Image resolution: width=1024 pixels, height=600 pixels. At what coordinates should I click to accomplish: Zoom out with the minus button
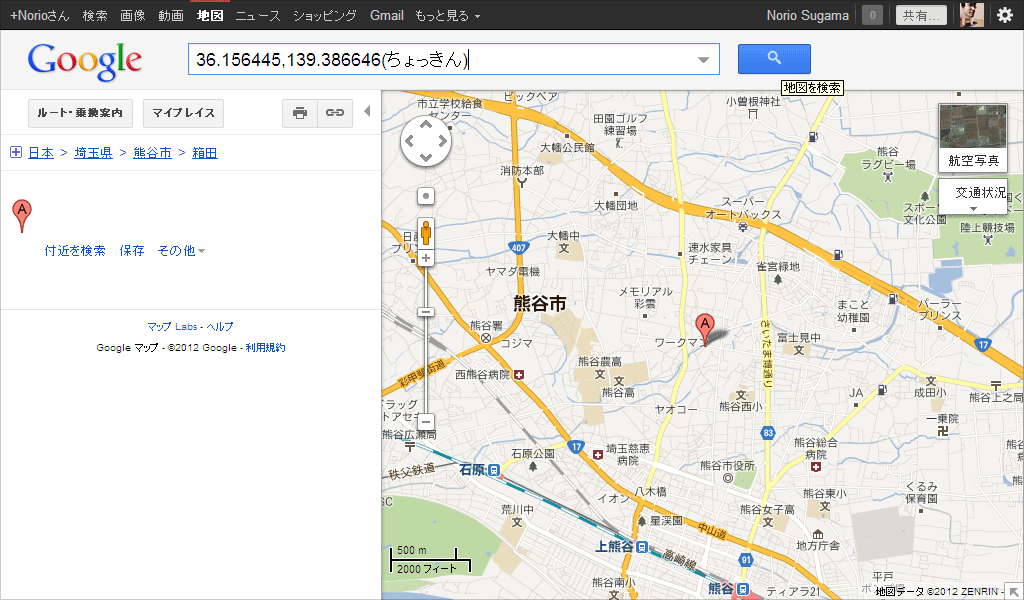tap(426, 422)
